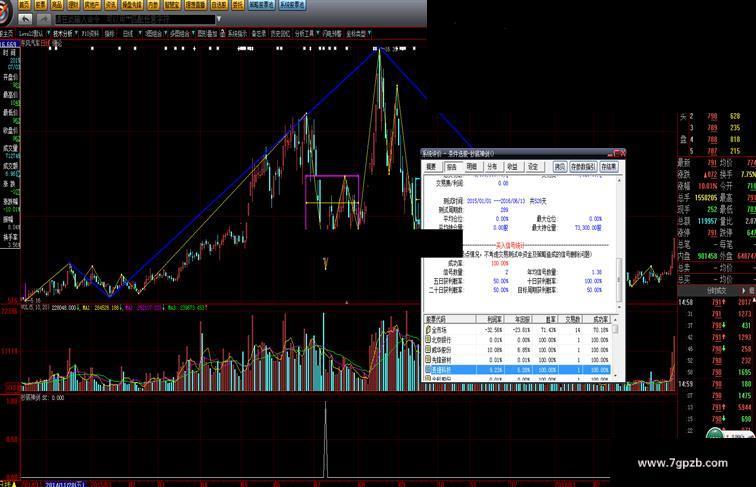Sort by the 成功率 column header
Image resolution: width=756 pixels, height=487 pixels.
tap(598, 319)
